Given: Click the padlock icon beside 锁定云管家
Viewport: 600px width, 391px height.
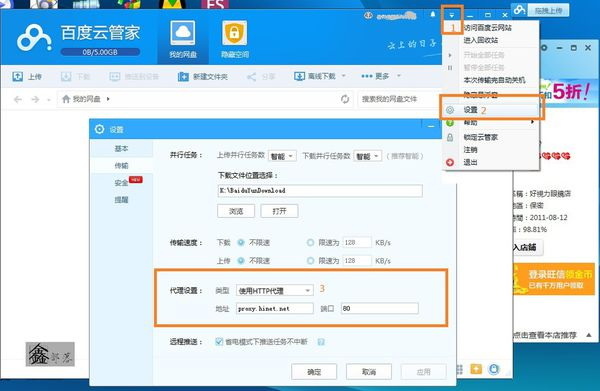Looking at the screenshot, I should (450, 137).
